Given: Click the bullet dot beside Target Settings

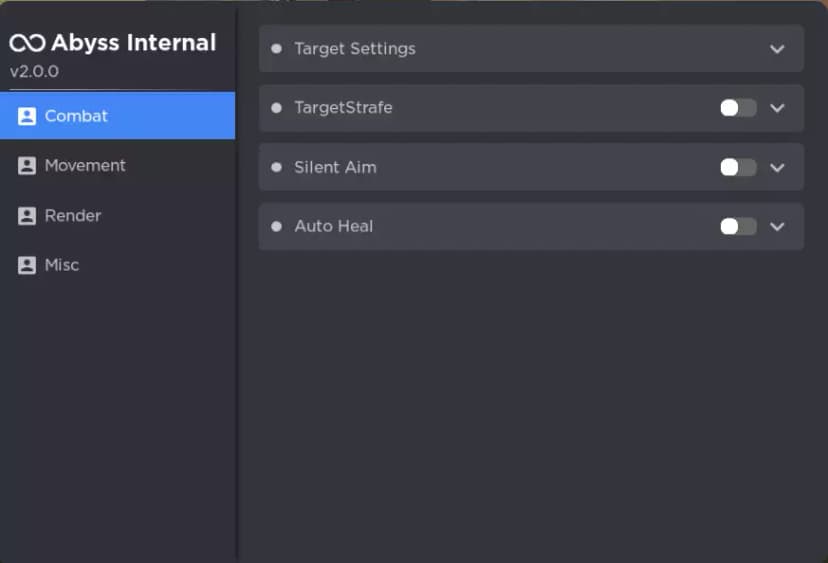Looking at the screenshot, I should tap(276, 48).
